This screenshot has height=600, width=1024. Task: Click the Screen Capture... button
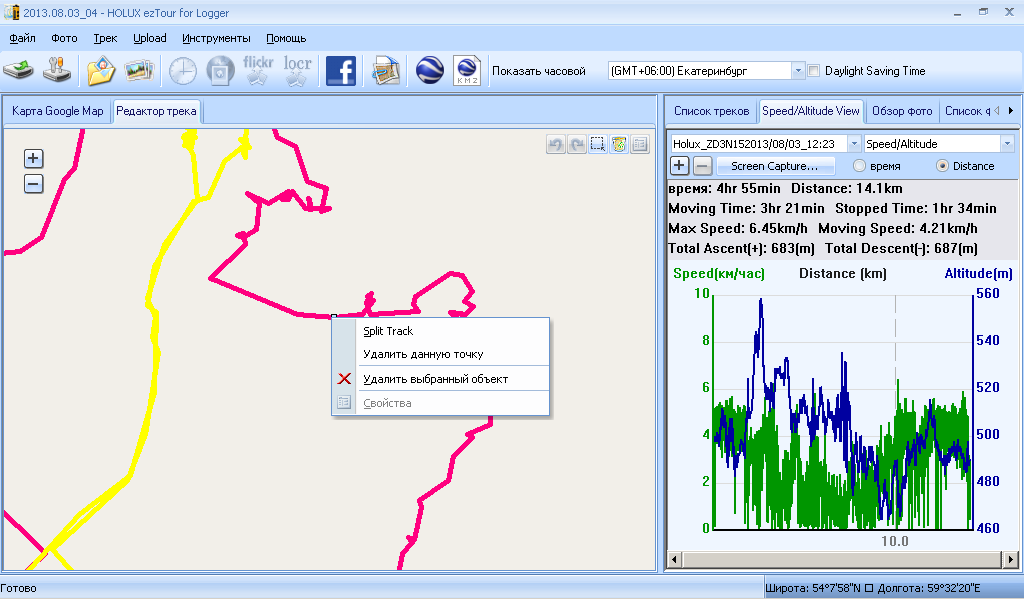[x=775, y=166]
